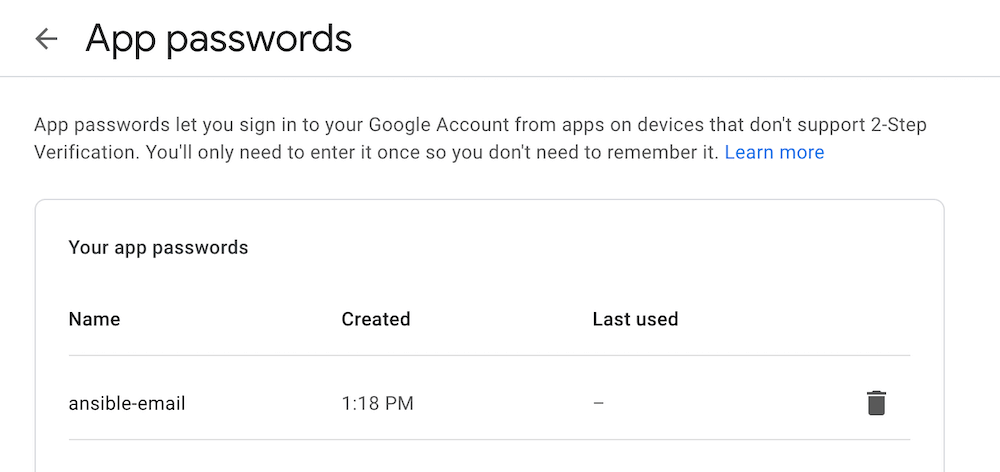The image size is (1000, 472).
Task: Click the Created column header
Action: [376, 320]
